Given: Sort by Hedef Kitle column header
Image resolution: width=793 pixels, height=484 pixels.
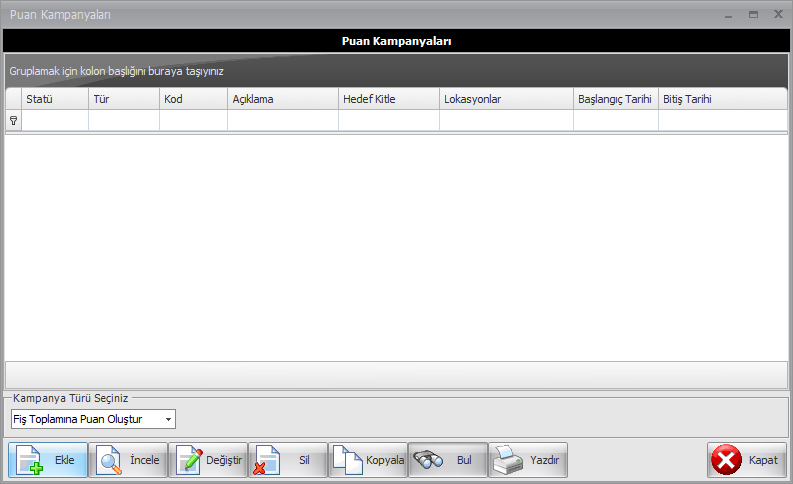Looking at the screenshot, I should coord(388,99).
